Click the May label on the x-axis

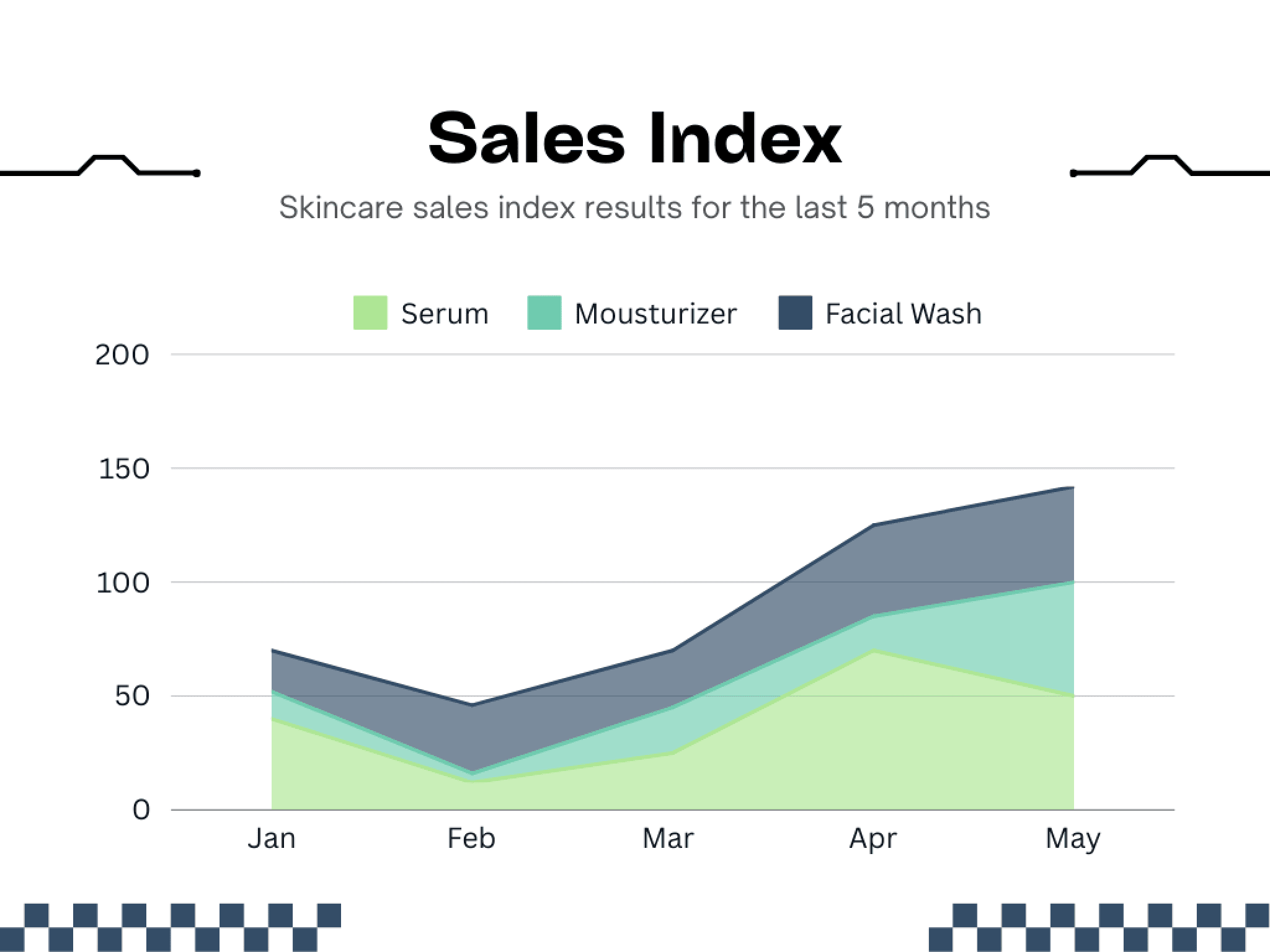pyautogui.click(x=1073, y=840)
